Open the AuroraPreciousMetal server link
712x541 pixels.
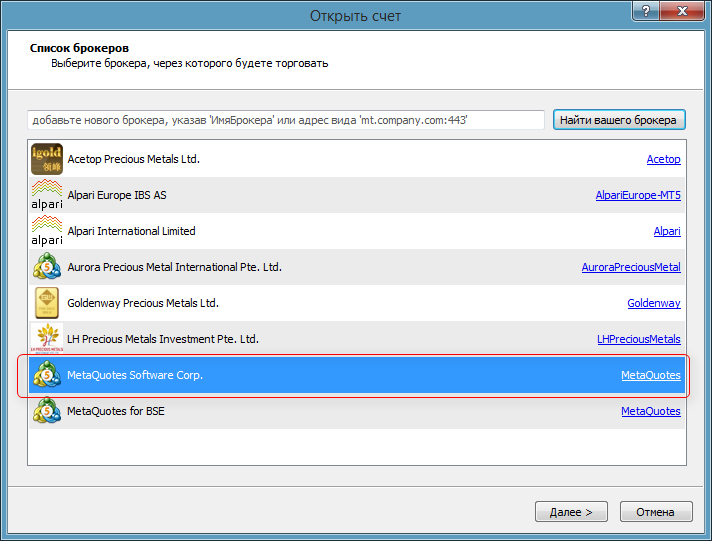(631, 268)
